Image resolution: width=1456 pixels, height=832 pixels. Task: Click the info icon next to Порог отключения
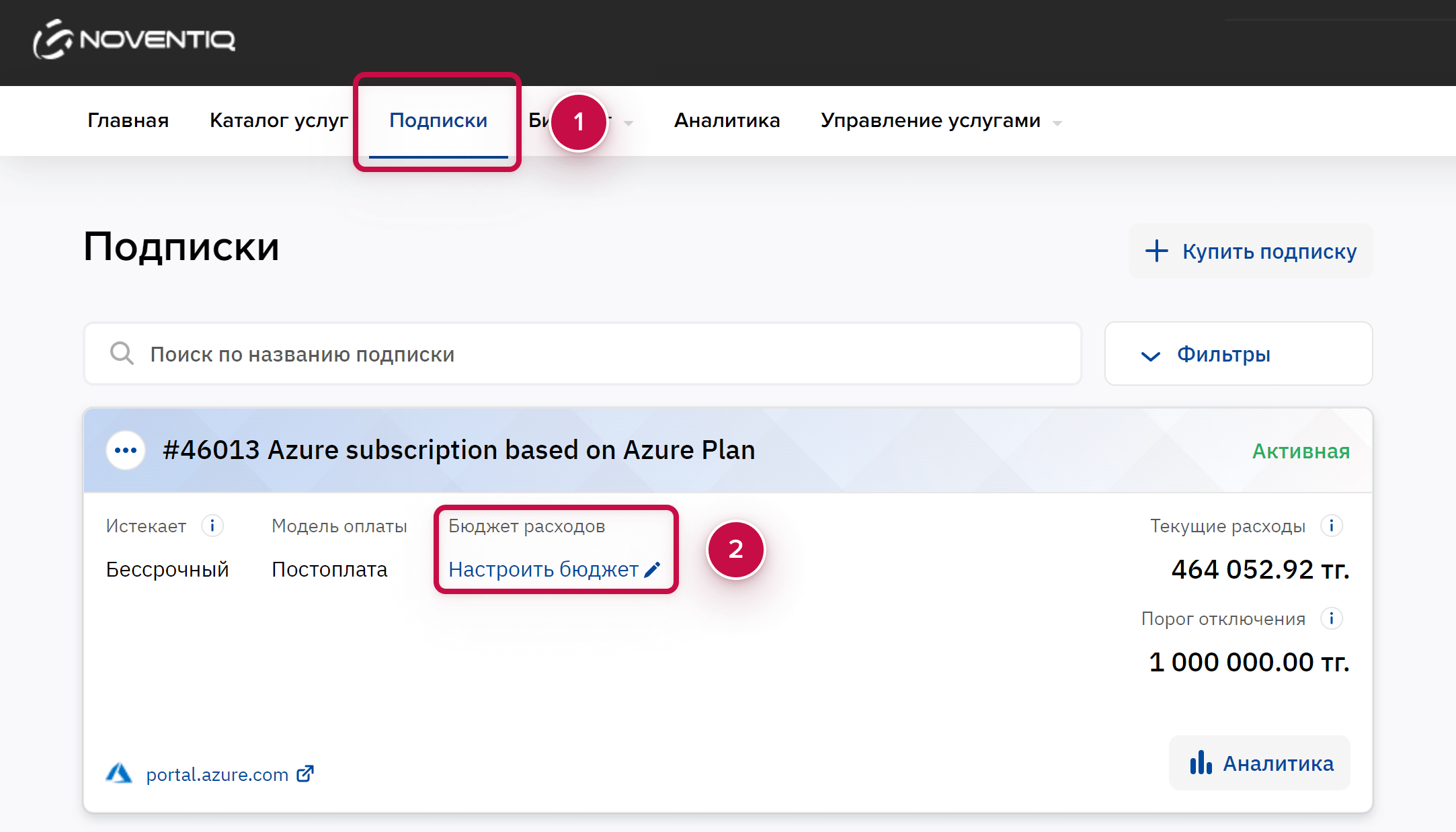1331,618
